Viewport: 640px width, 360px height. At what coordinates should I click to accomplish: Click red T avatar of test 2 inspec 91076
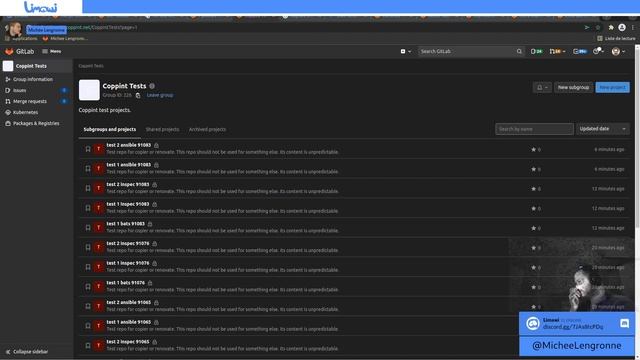pyautogui.click(x=98, y=247)
